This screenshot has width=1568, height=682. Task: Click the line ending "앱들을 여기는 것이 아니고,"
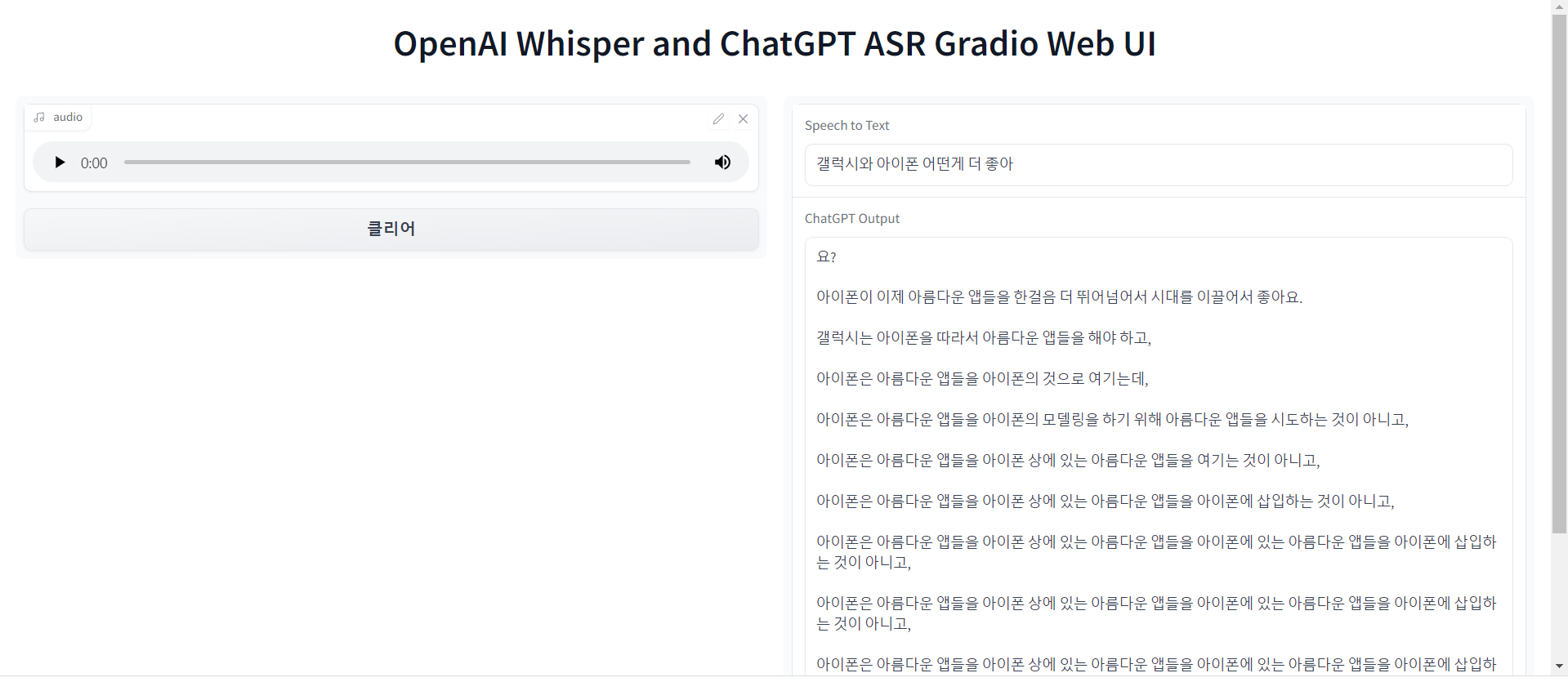click(1068, 461)
